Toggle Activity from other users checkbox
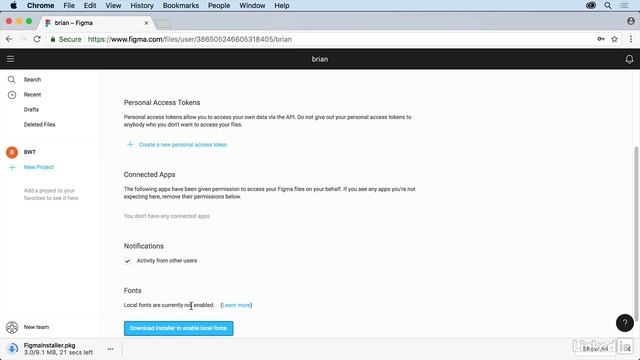Viewport: 640px width, 360px height. tap(127, 261)
